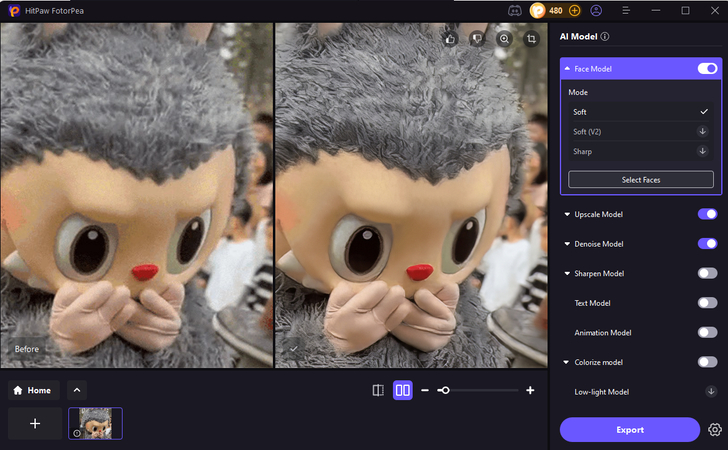Screen dimensions: 728x450
Task: Select the Soft mode option
Action: pyautogui.click(x=641, y=112)
